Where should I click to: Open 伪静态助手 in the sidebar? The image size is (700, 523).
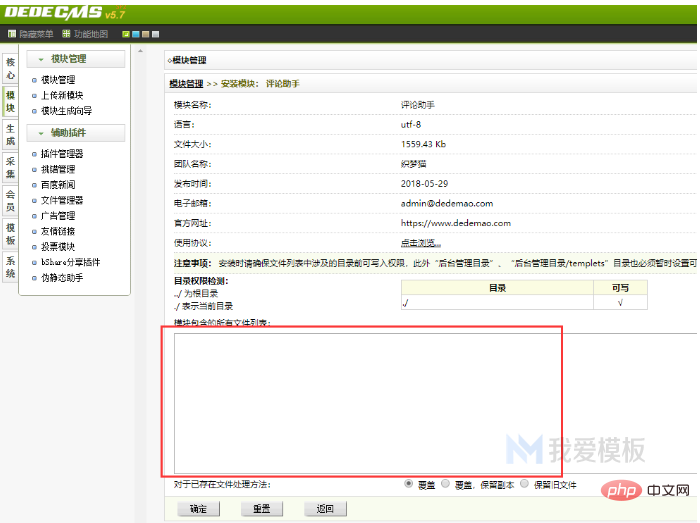[62, 278]
